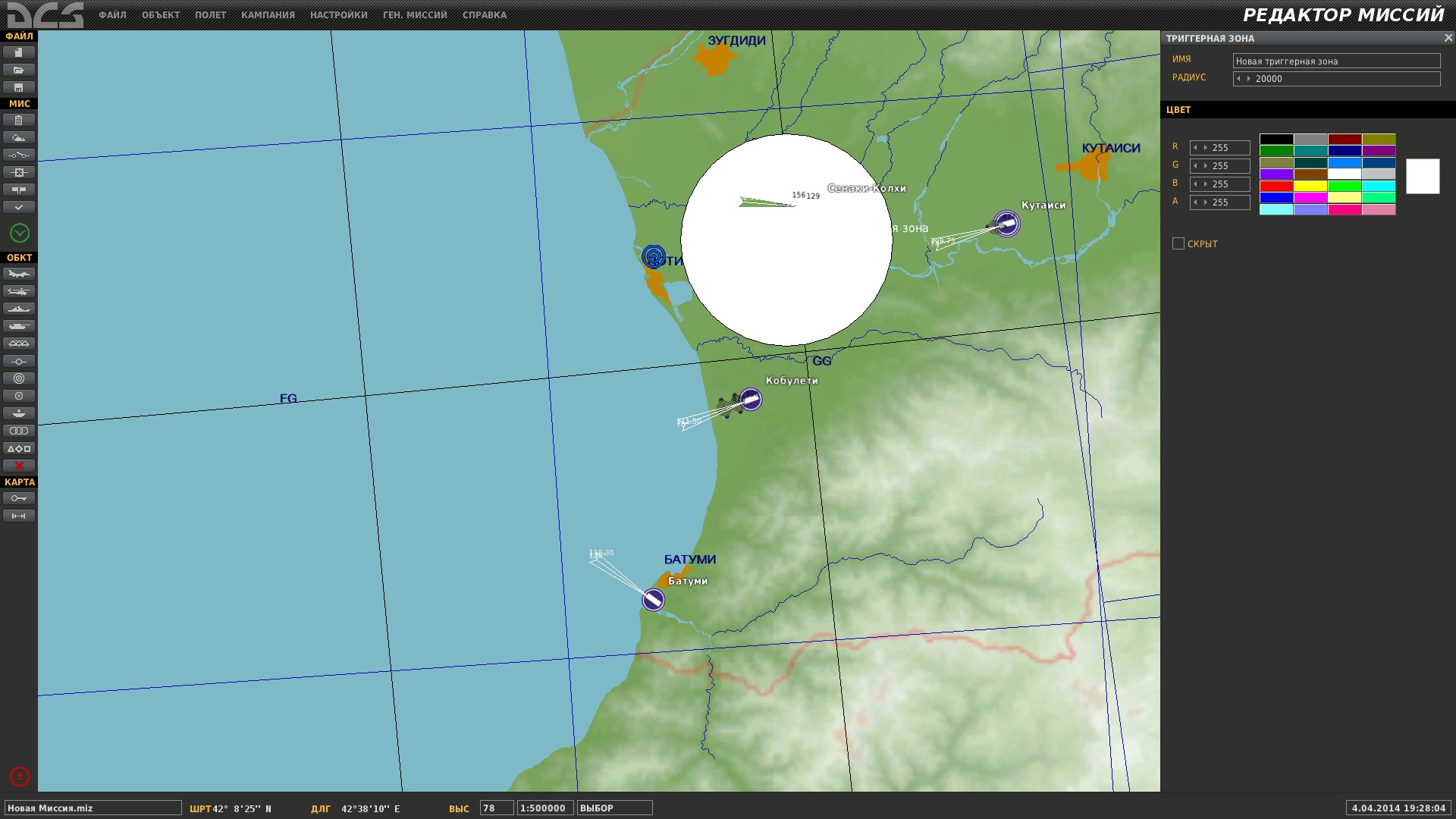Select the airplane group placement tool
This screenshot has width=1456, height=819.
[19, 274]
